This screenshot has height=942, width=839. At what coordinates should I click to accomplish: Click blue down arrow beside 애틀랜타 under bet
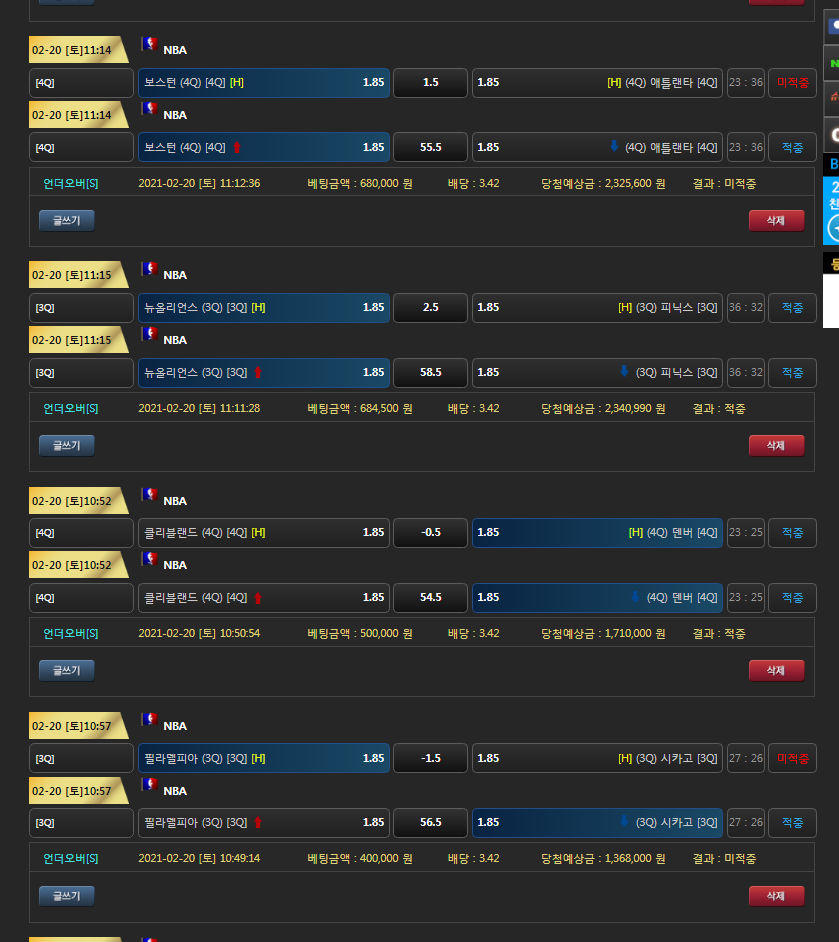(x=614, y=147)
